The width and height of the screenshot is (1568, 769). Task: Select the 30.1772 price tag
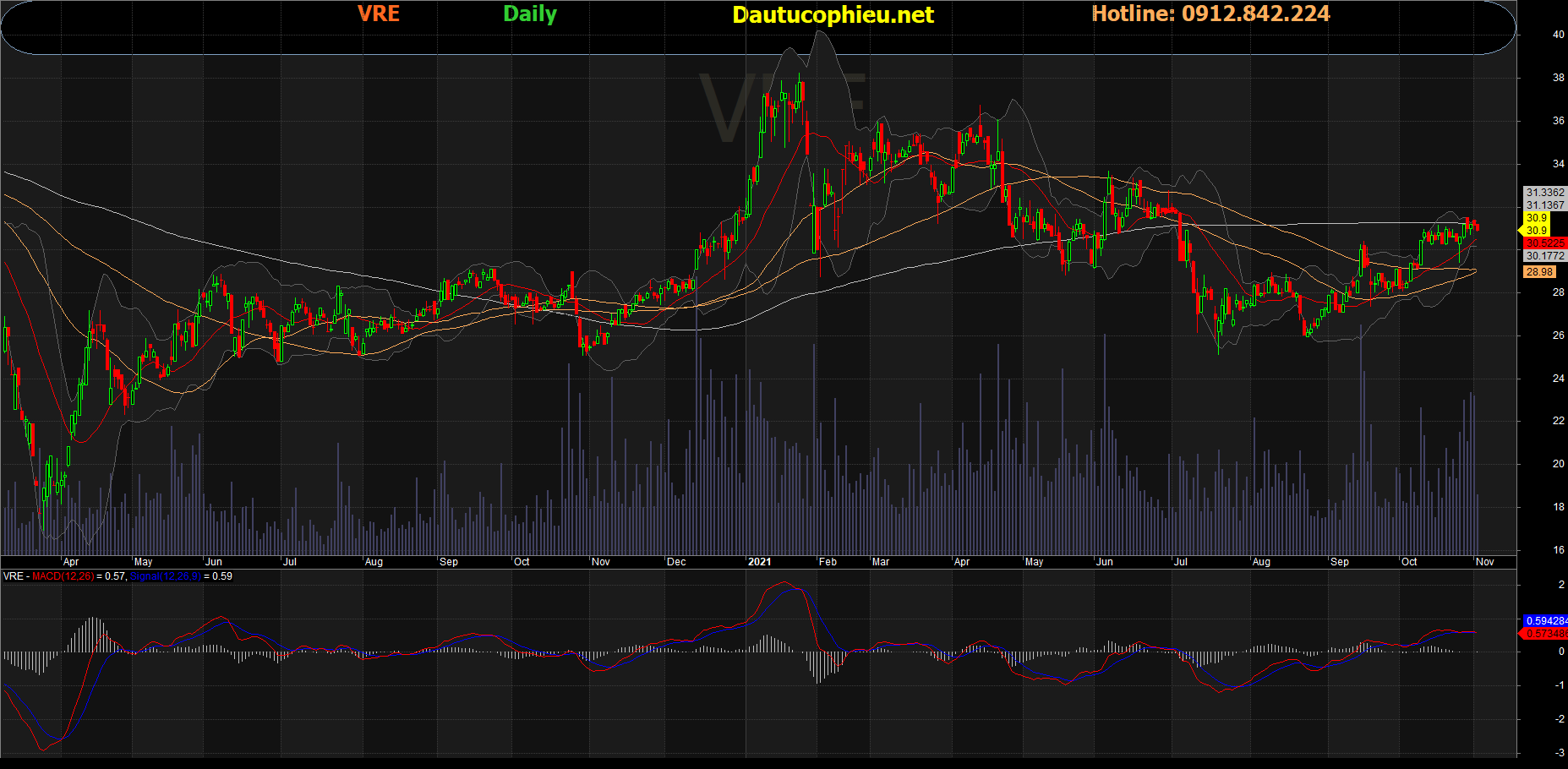point(1545,256)
